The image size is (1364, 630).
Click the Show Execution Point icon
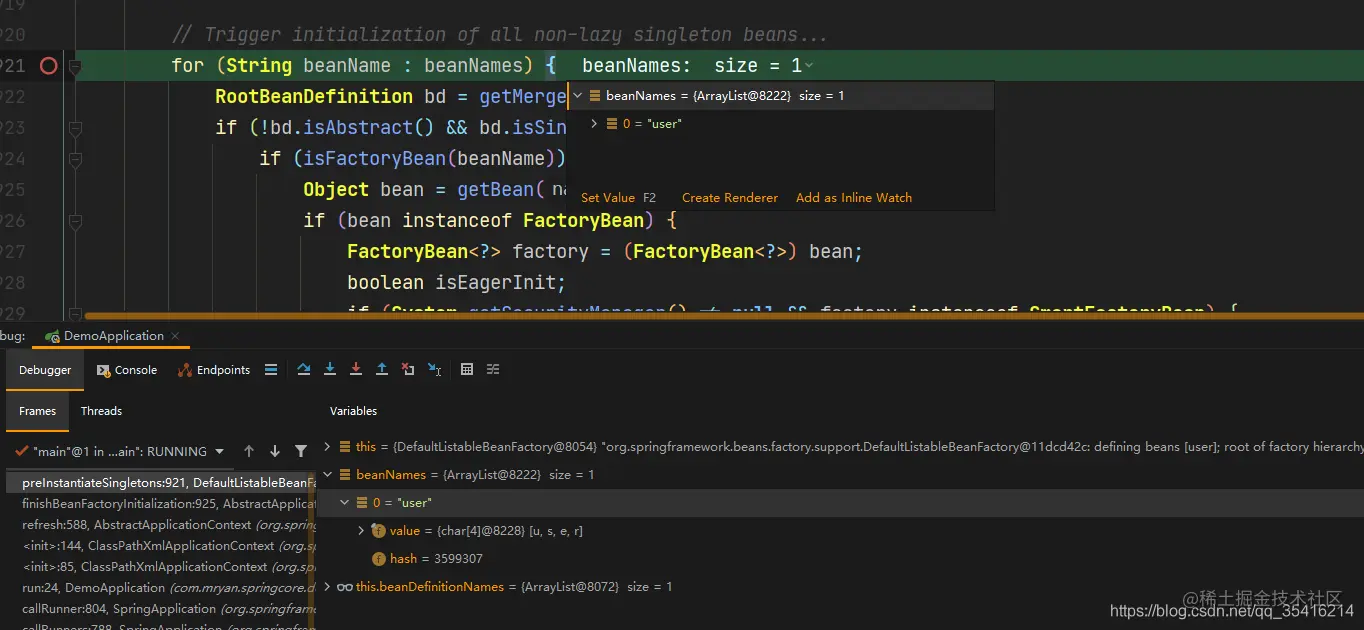271,370
